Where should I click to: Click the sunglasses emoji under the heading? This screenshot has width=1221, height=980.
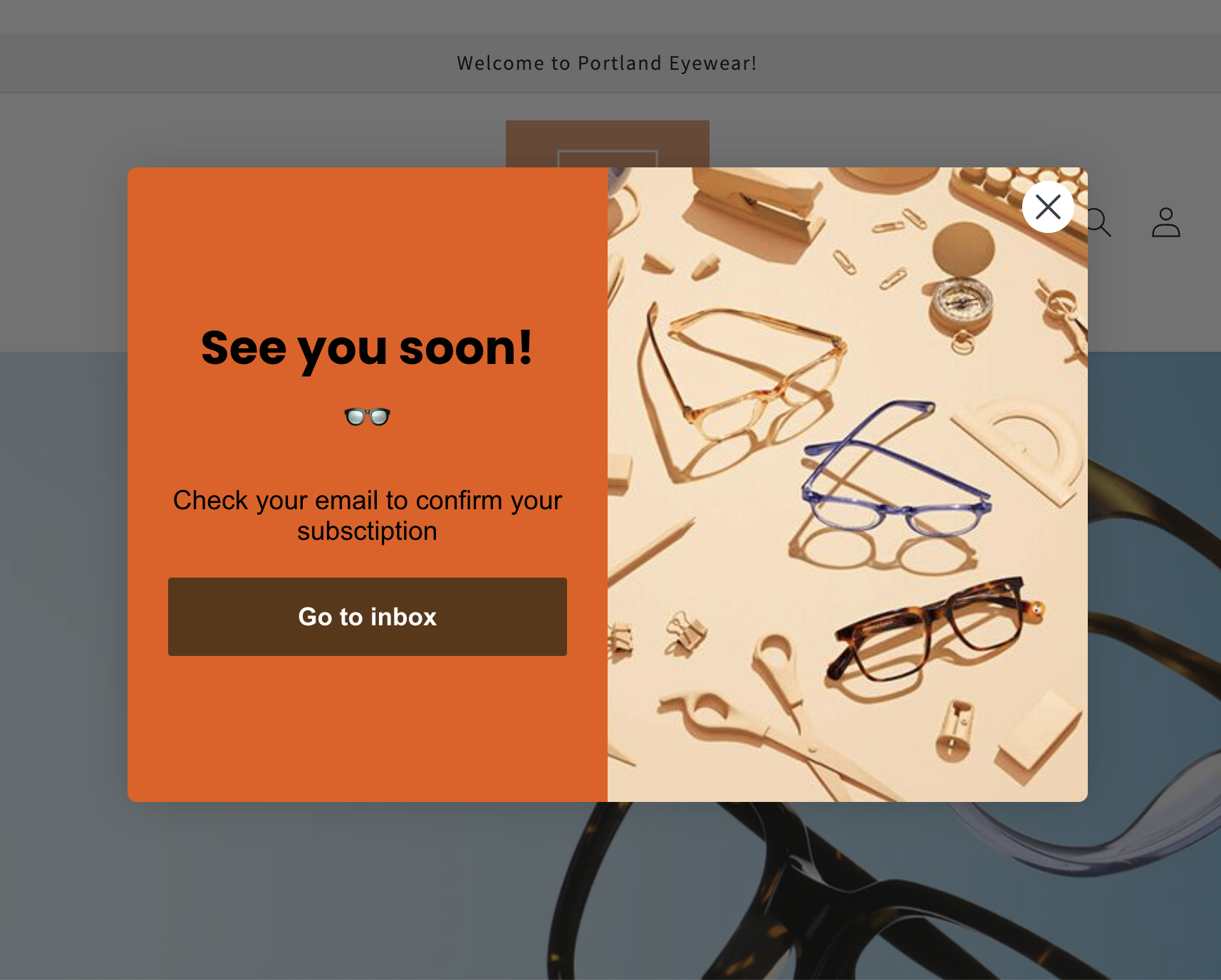[x=367, y=417]
